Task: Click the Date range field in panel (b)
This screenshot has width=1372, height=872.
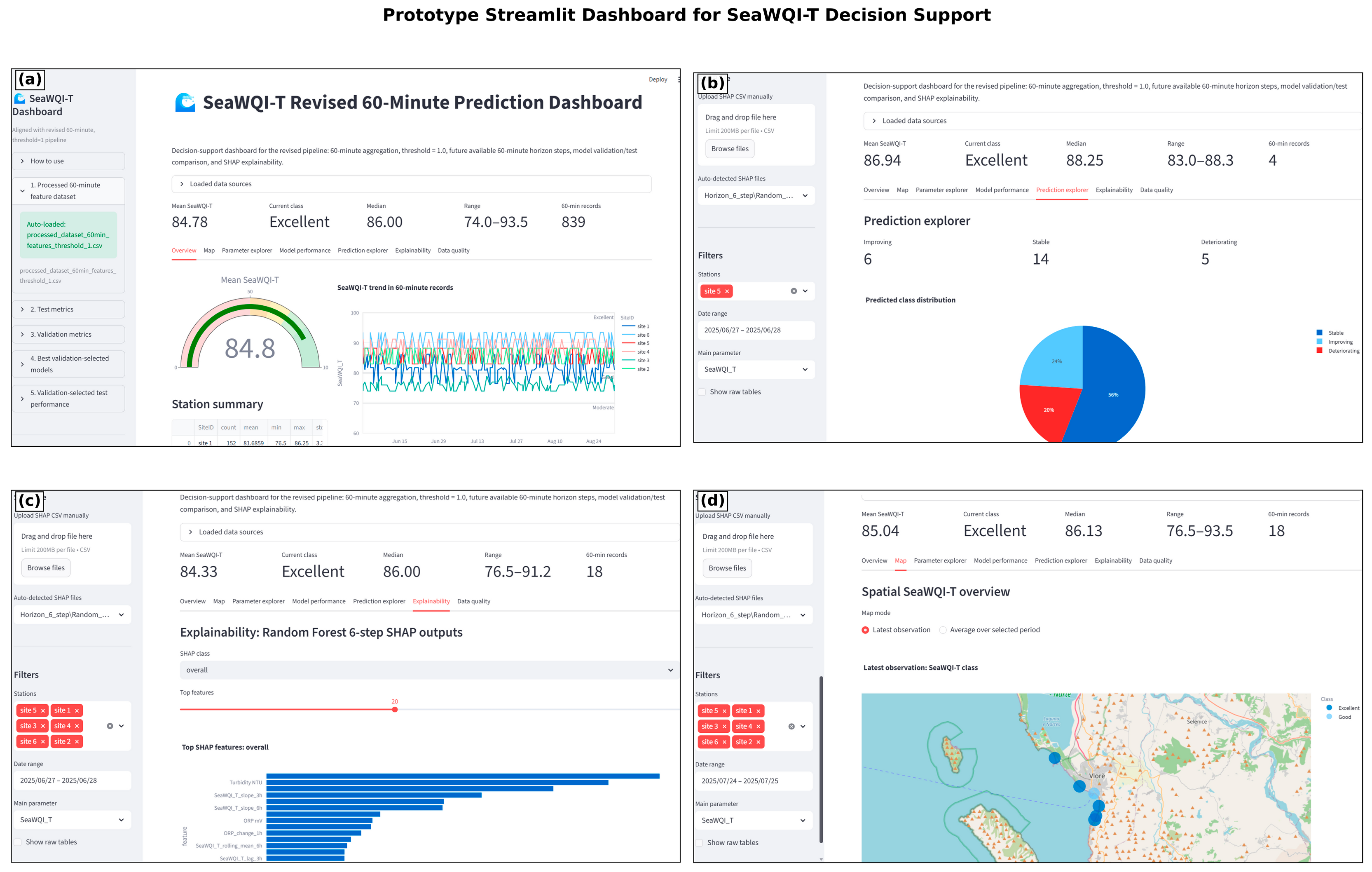Action: point(756,331)
